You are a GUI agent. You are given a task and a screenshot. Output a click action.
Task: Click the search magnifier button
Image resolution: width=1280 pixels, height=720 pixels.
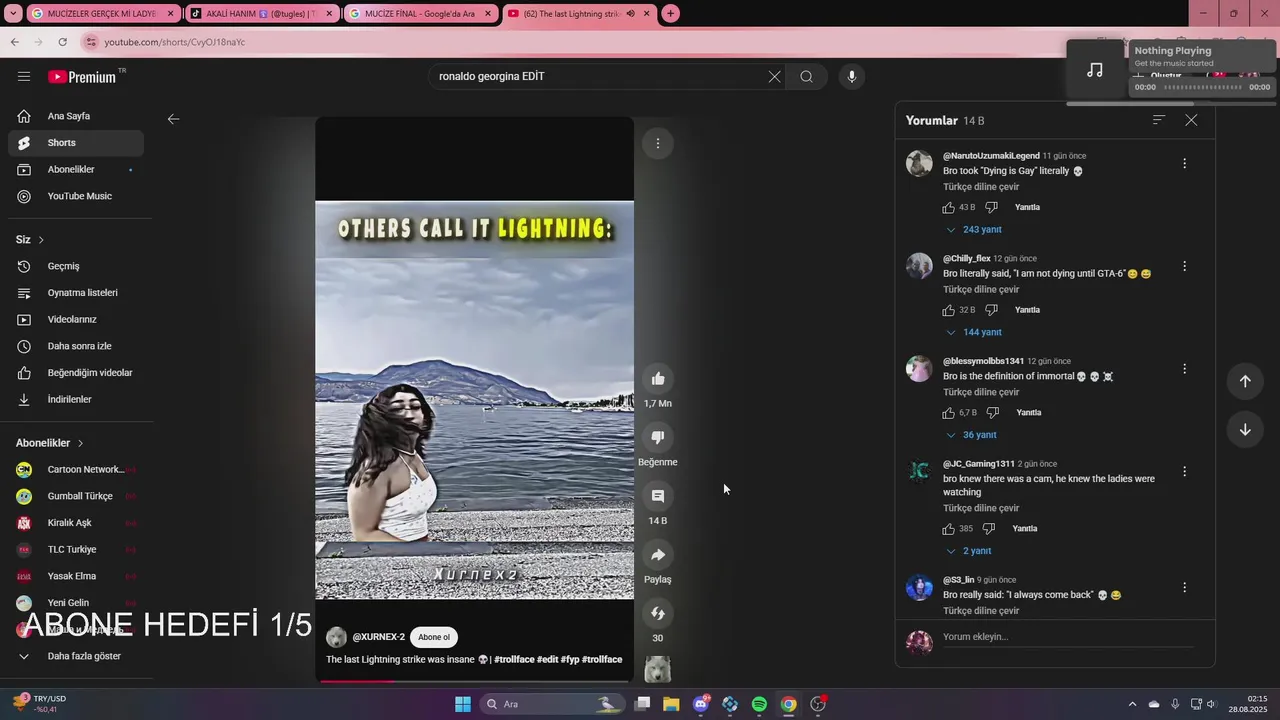point(806,77)
